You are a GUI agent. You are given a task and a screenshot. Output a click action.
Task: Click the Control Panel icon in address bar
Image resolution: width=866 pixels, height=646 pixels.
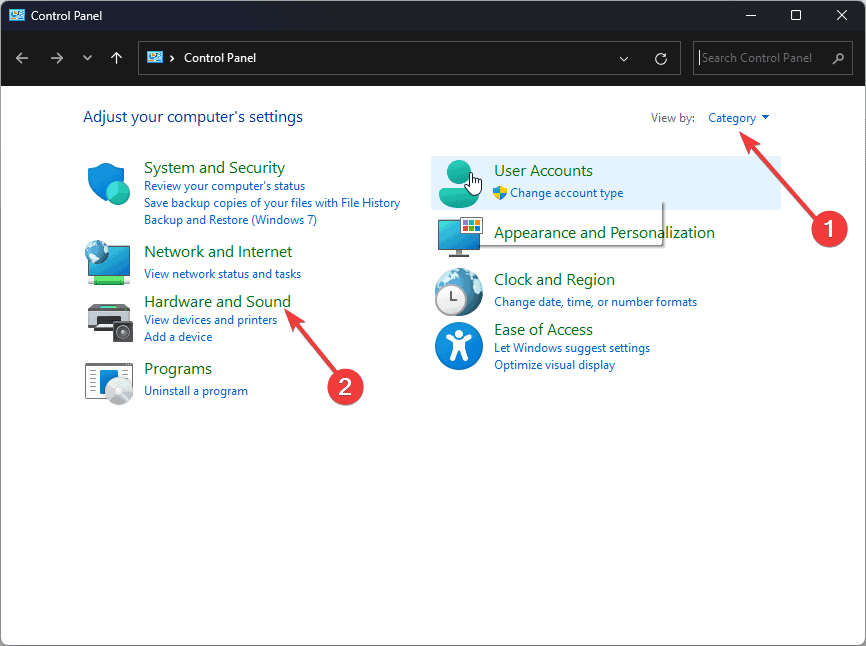tap(155, 57)
